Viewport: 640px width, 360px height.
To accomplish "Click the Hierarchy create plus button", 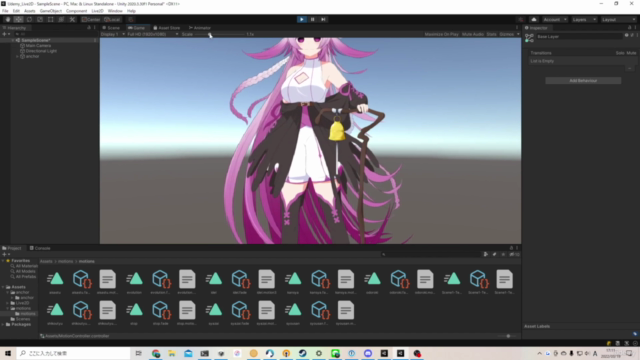I will pyautogui.click(x=5, y=34).
